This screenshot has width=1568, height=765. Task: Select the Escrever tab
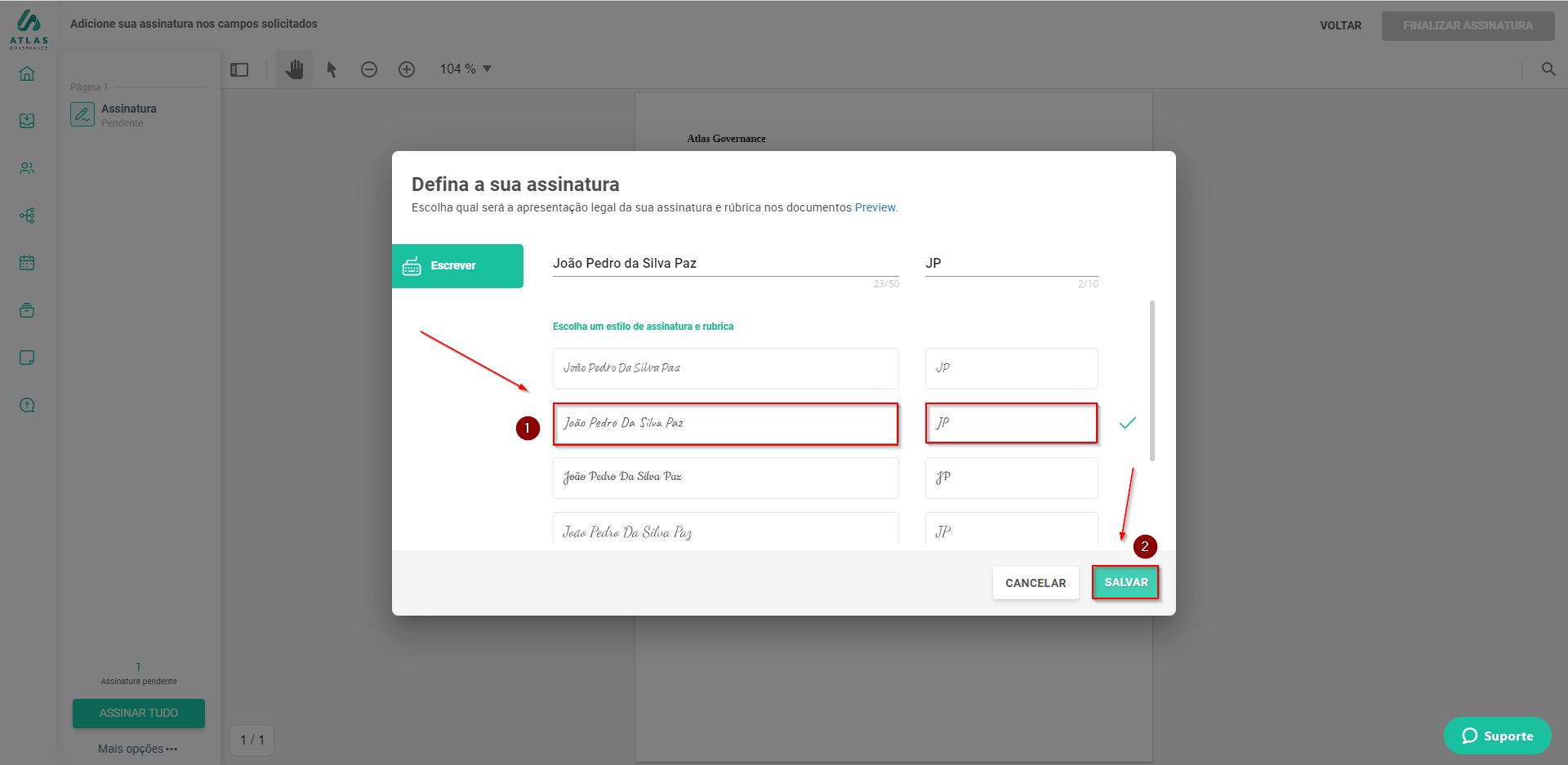coord(457,266)
